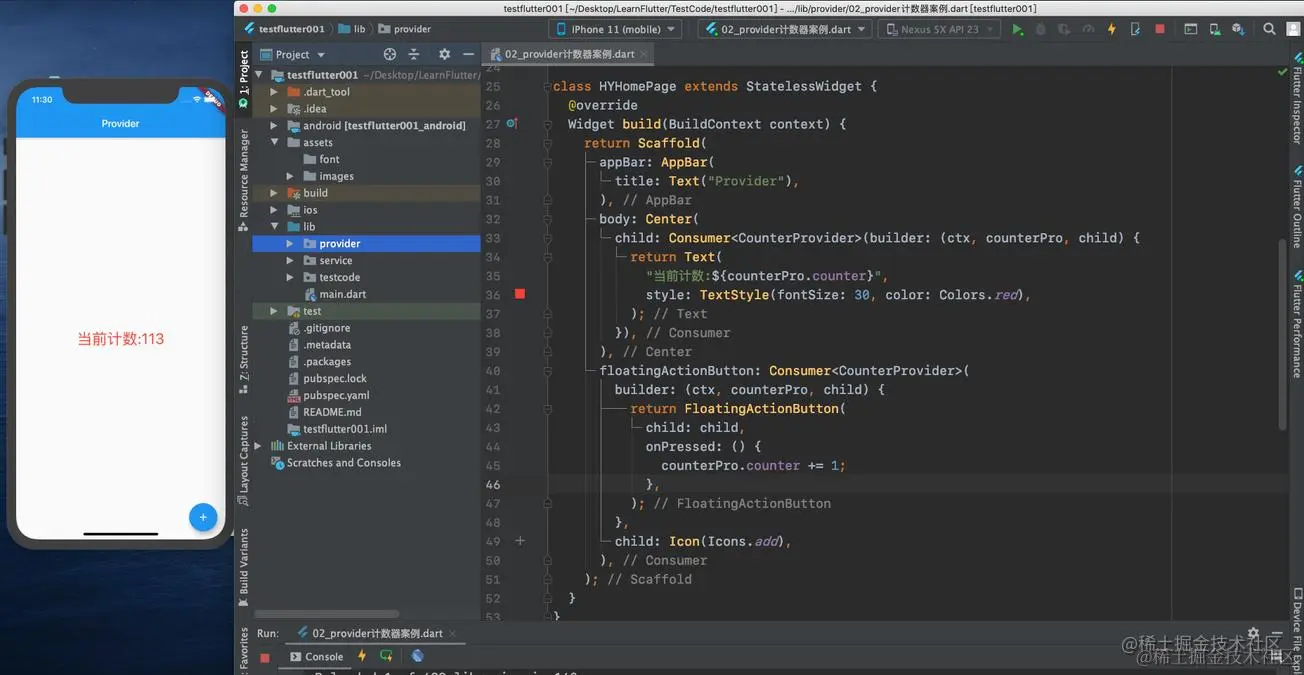Click Hot Reload lightning in Run console bar
This screenshot has width=1304, height=675.
[x=362, y=656]
